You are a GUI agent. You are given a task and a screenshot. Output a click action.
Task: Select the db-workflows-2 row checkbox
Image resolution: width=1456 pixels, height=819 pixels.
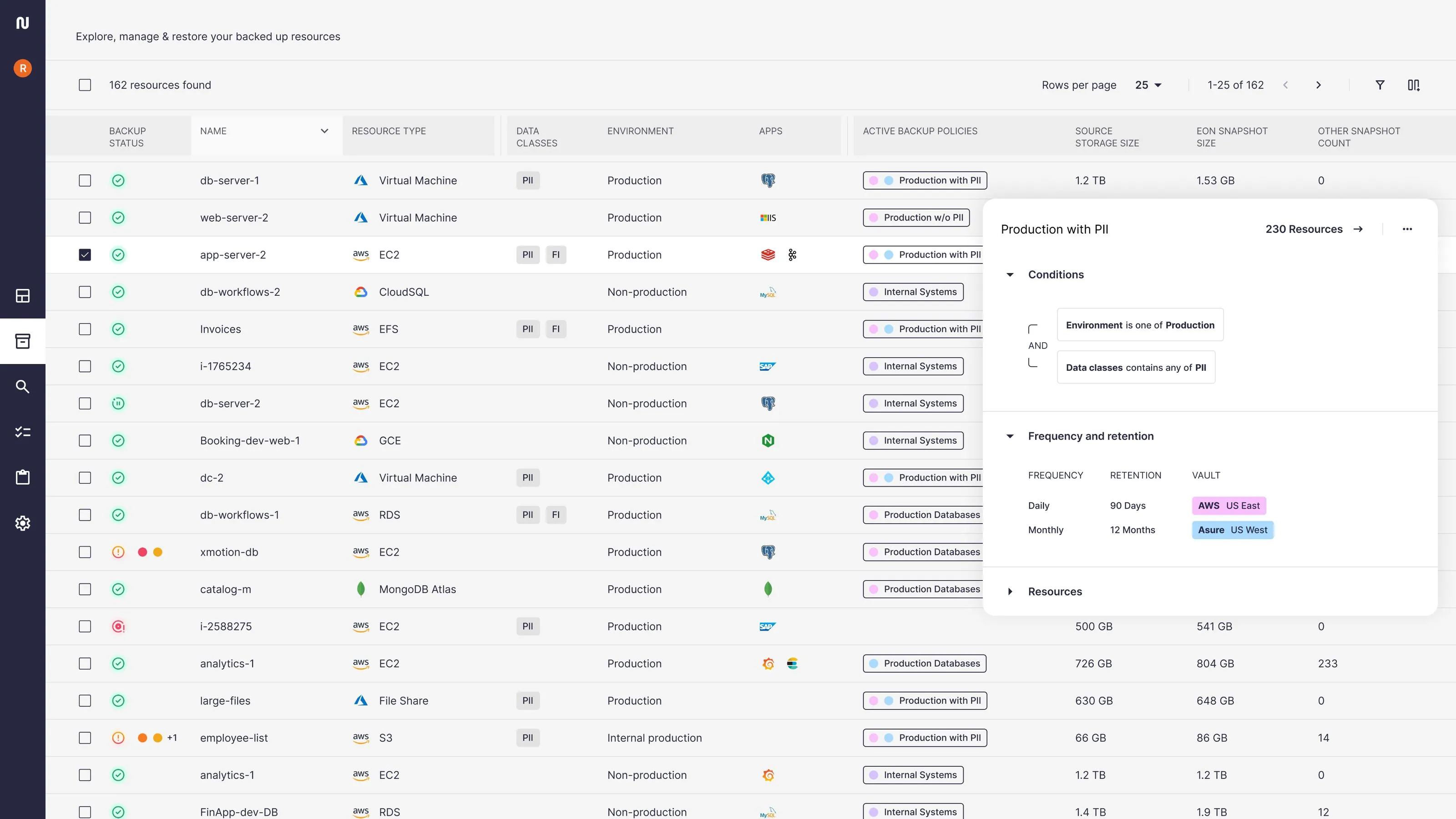coord(85,292)
